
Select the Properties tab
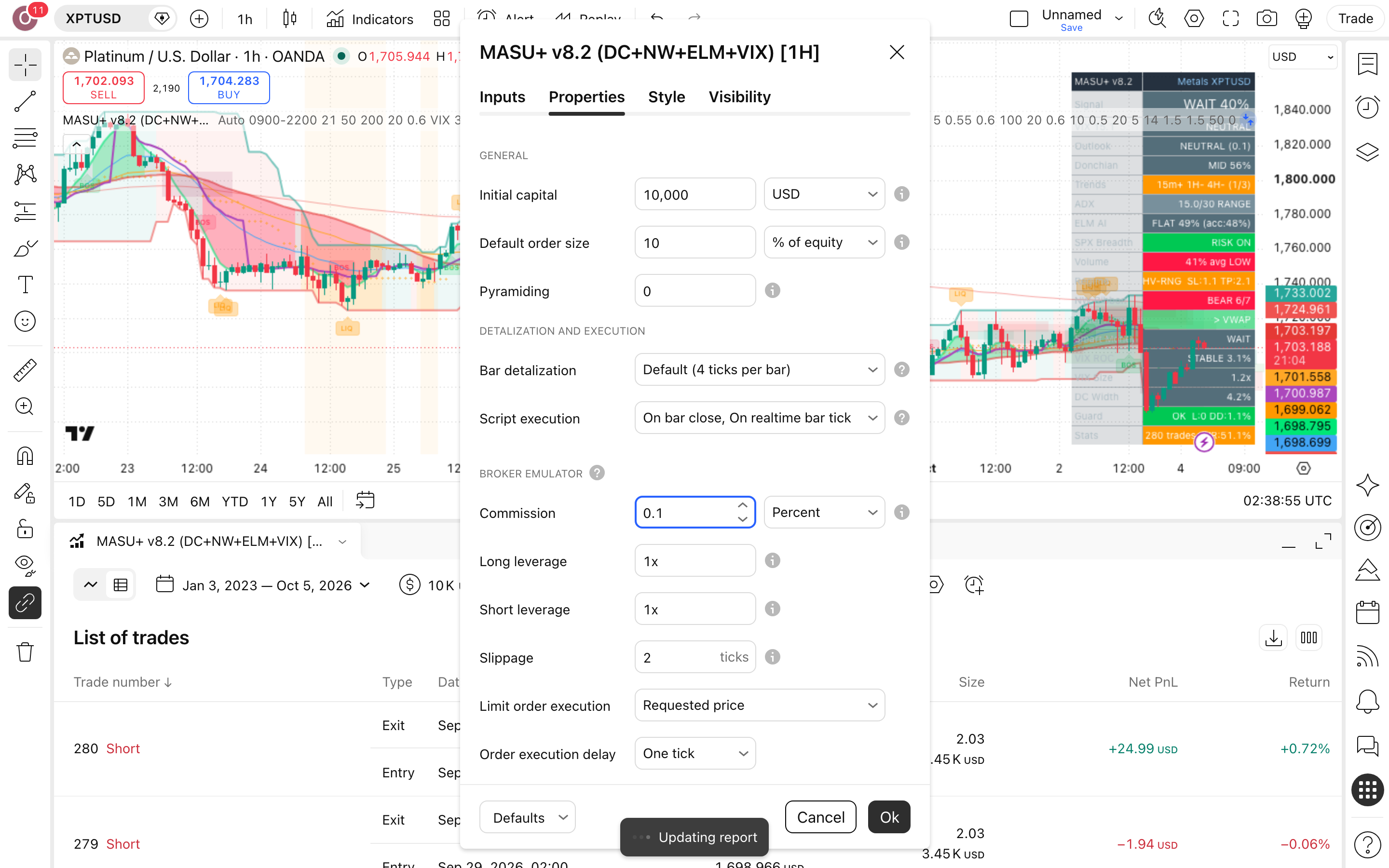pyautogui.click(x=586, y=97)
